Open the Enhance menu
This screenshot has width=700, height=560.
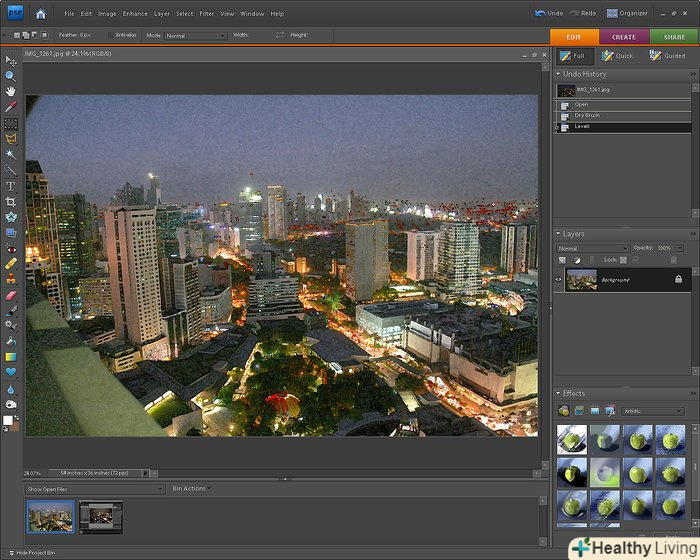coord(135,14)
